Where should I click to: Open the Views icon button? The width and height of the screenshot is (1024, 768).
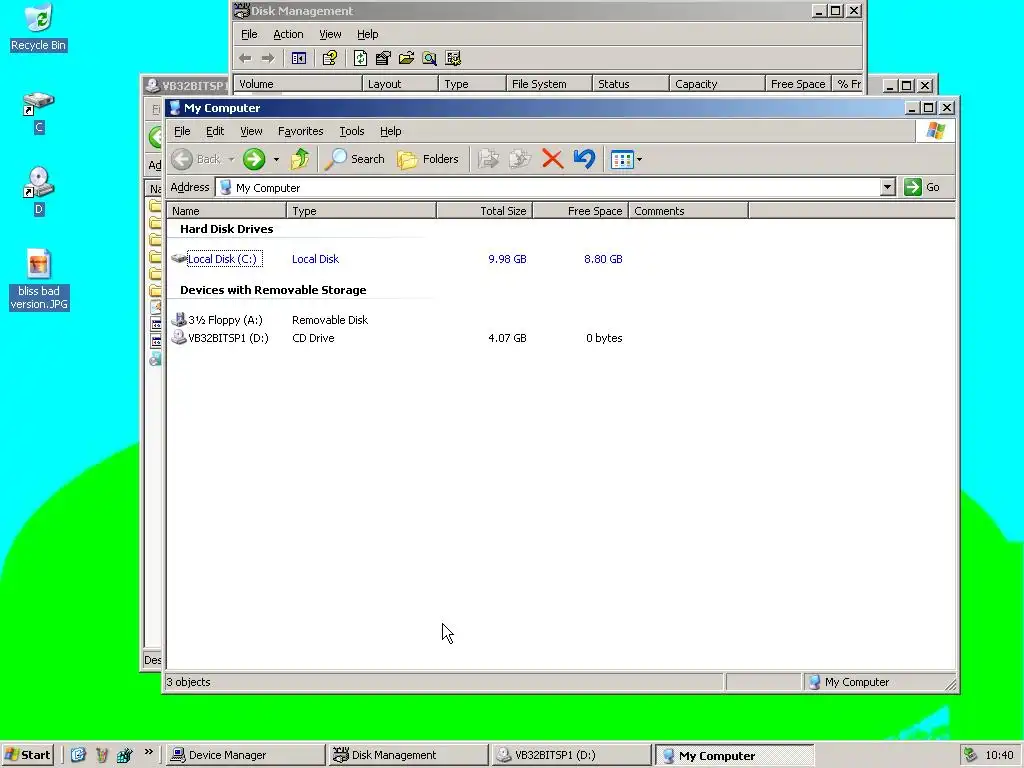point(622,159)
